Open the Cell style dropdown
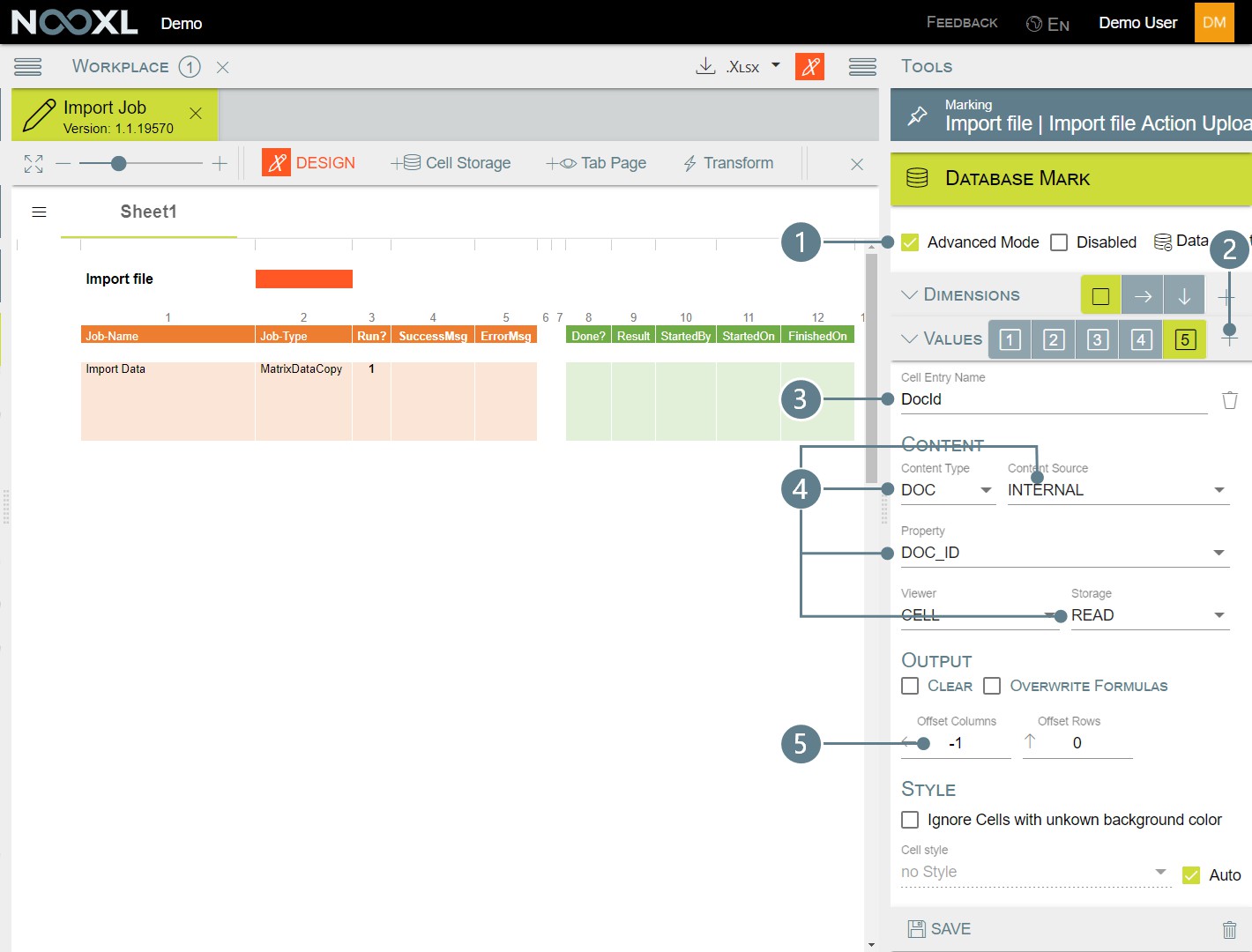The image size is (1252, 952). [1036, 872]
